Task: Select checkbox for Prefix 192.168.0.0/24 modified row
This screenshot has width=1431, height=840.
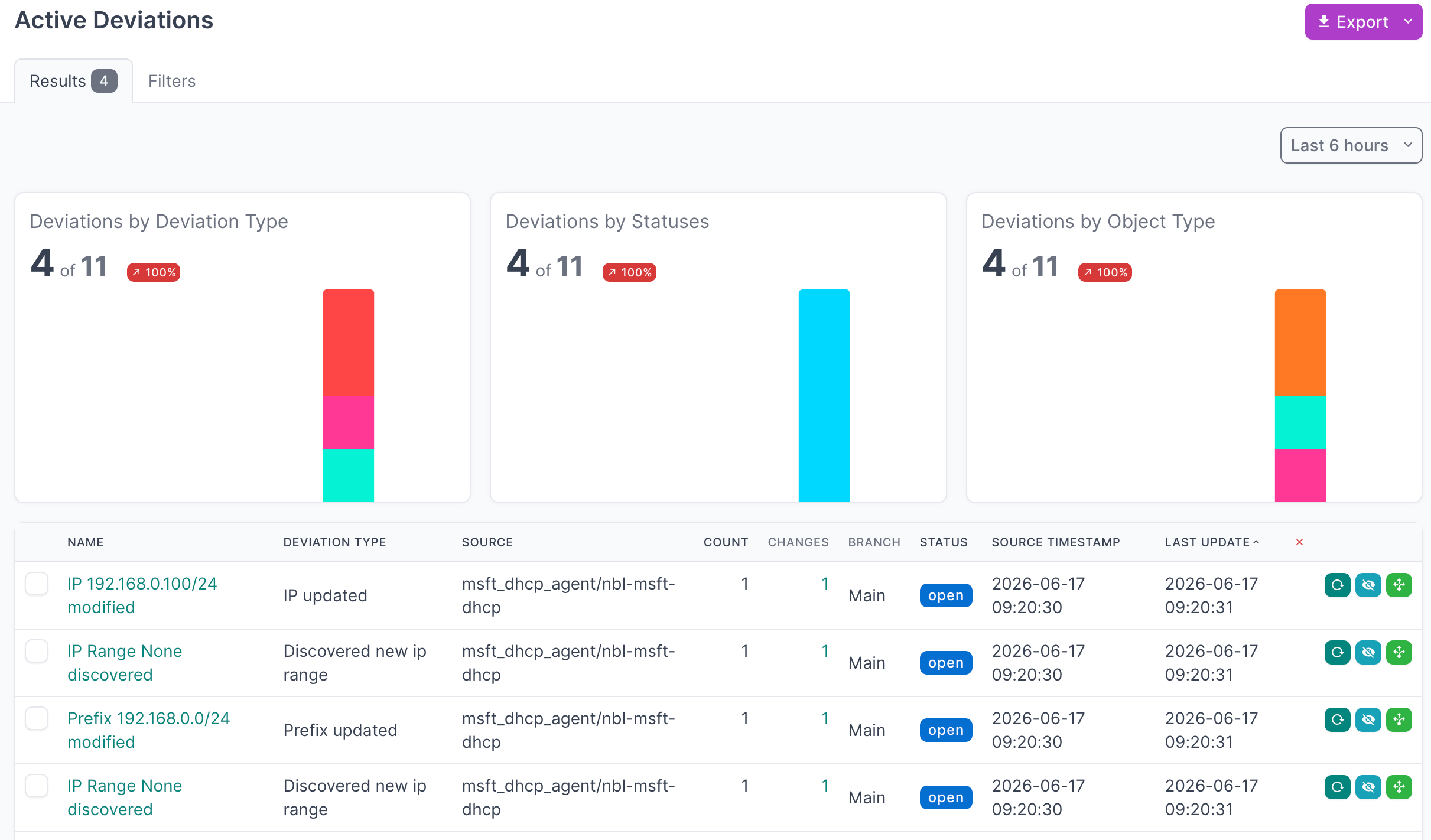Action: pos(37,718)
